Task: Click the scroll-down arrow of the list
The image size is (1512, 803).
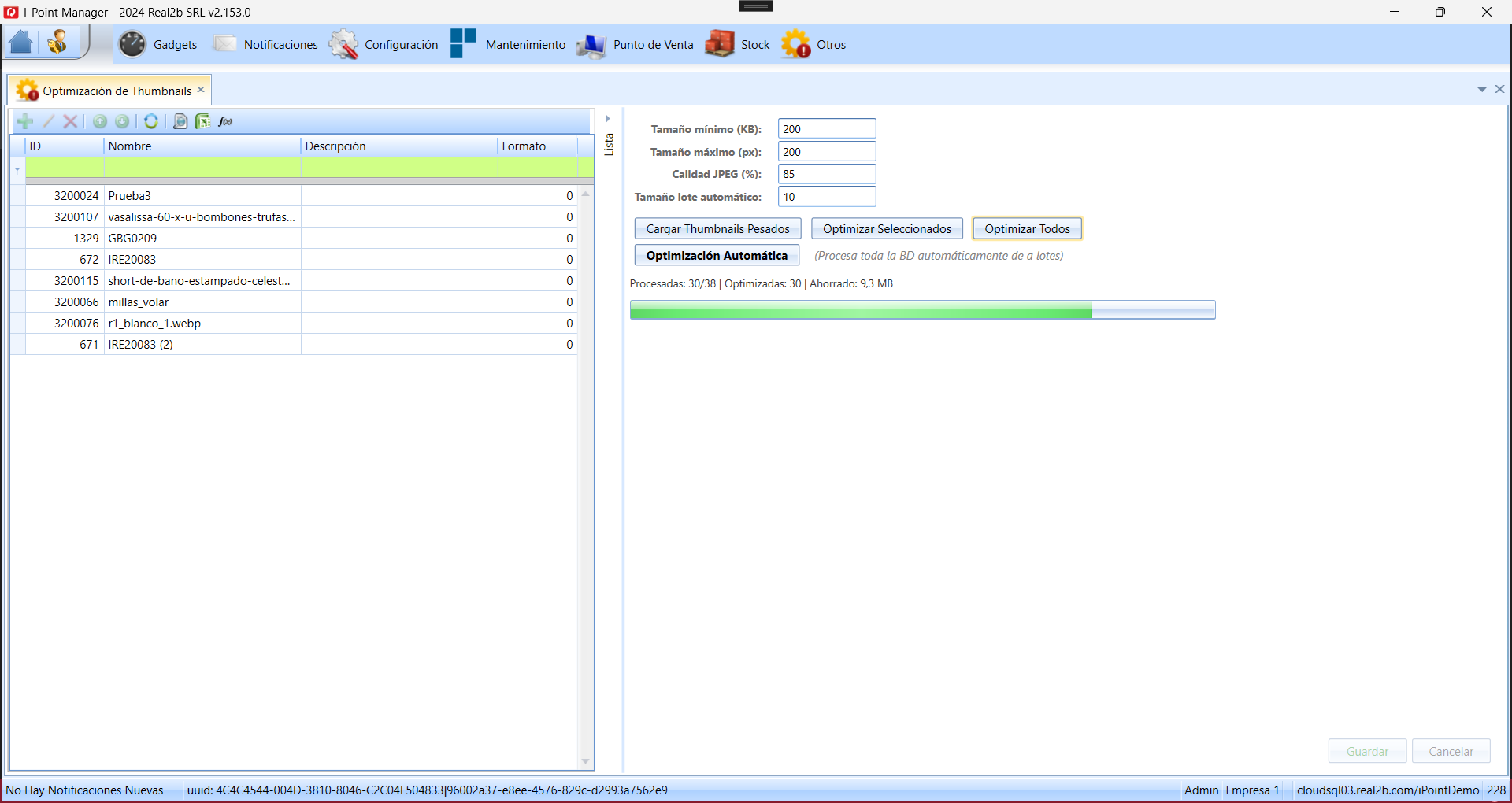Action: 585,761
